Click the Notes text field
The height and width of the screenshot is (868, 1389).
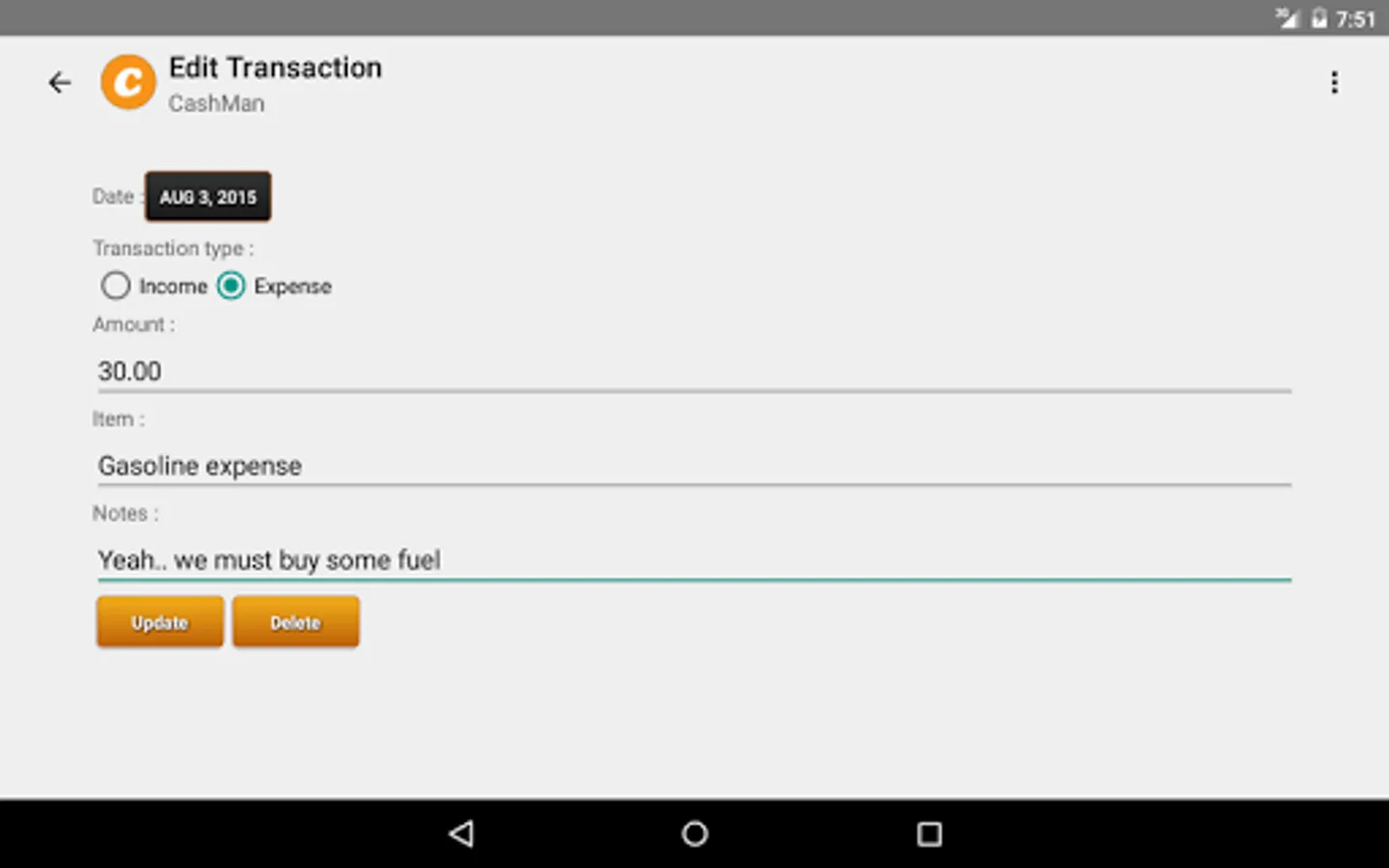pyautogui.click(x=694, y=561)
